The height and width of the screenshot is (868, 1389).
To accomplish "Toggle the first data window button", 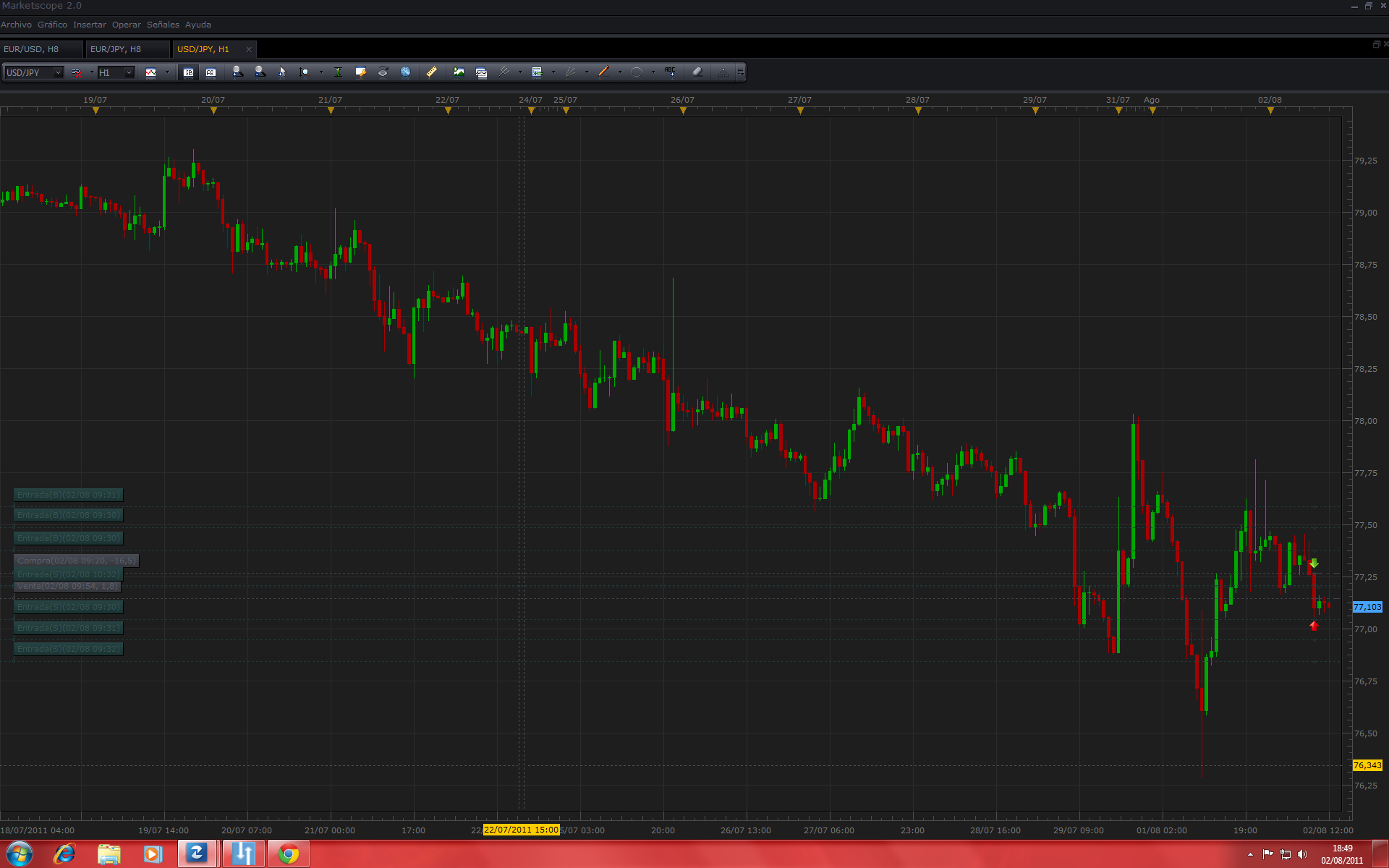I will [188, 72].
